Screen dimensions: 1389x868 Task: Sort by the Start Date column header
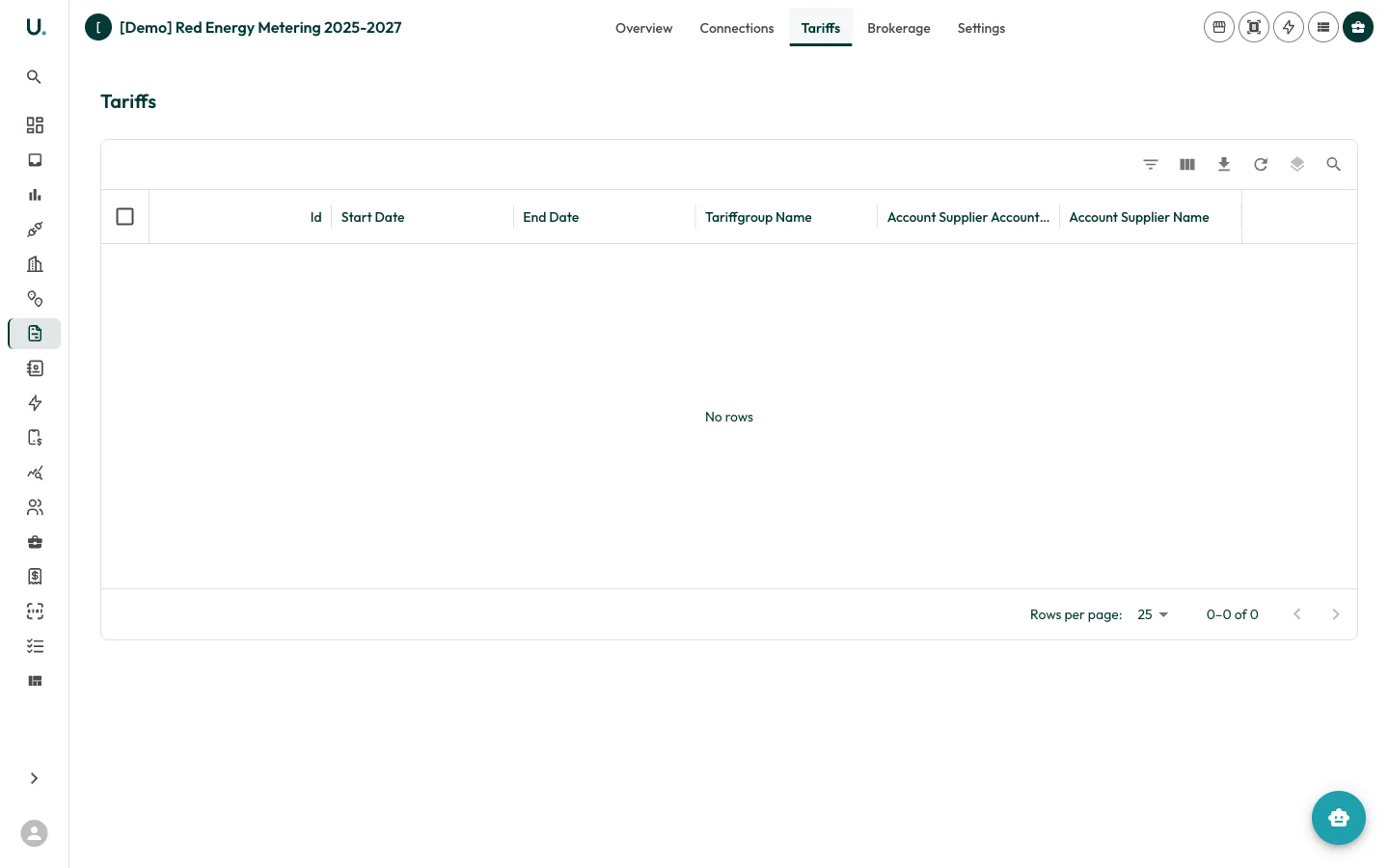[x=372, y=217]
